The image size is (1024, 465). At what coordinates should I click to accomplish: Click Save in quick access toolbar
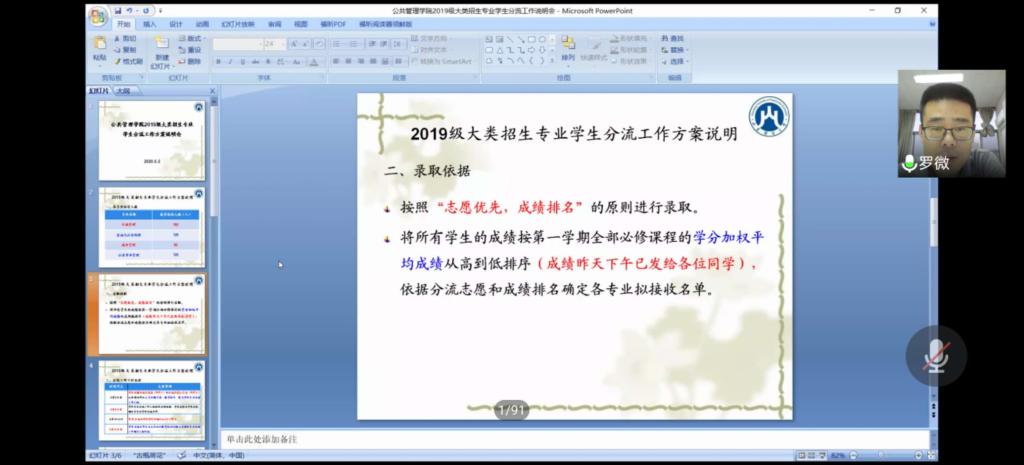point(119,10)
